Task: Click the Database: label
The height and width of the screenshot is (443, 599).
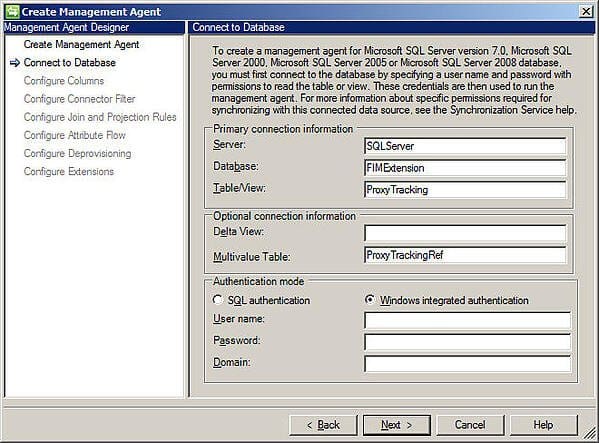Action: (x=236, y=167)
